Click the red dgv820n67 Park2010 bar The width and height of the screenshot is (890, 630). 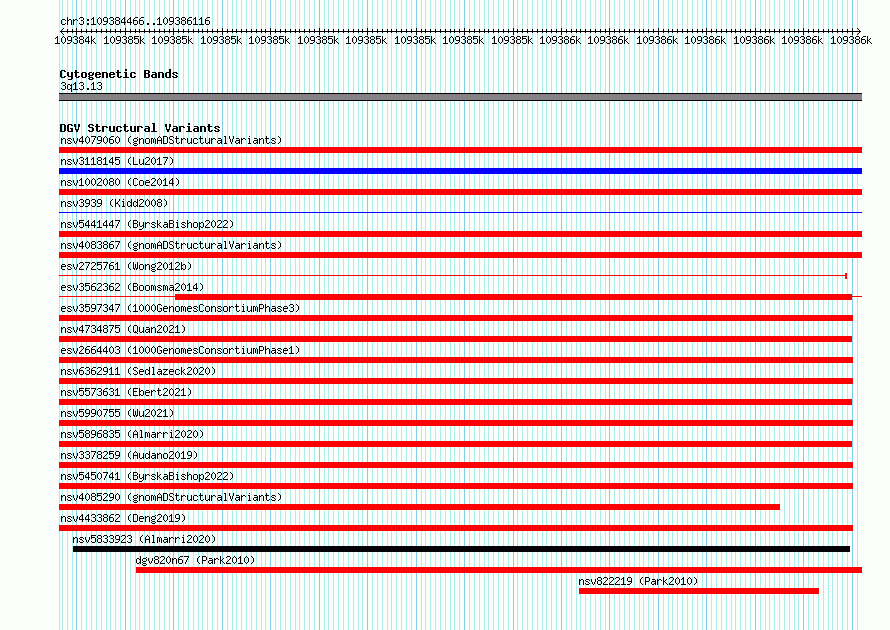click(x=499, y=570)
